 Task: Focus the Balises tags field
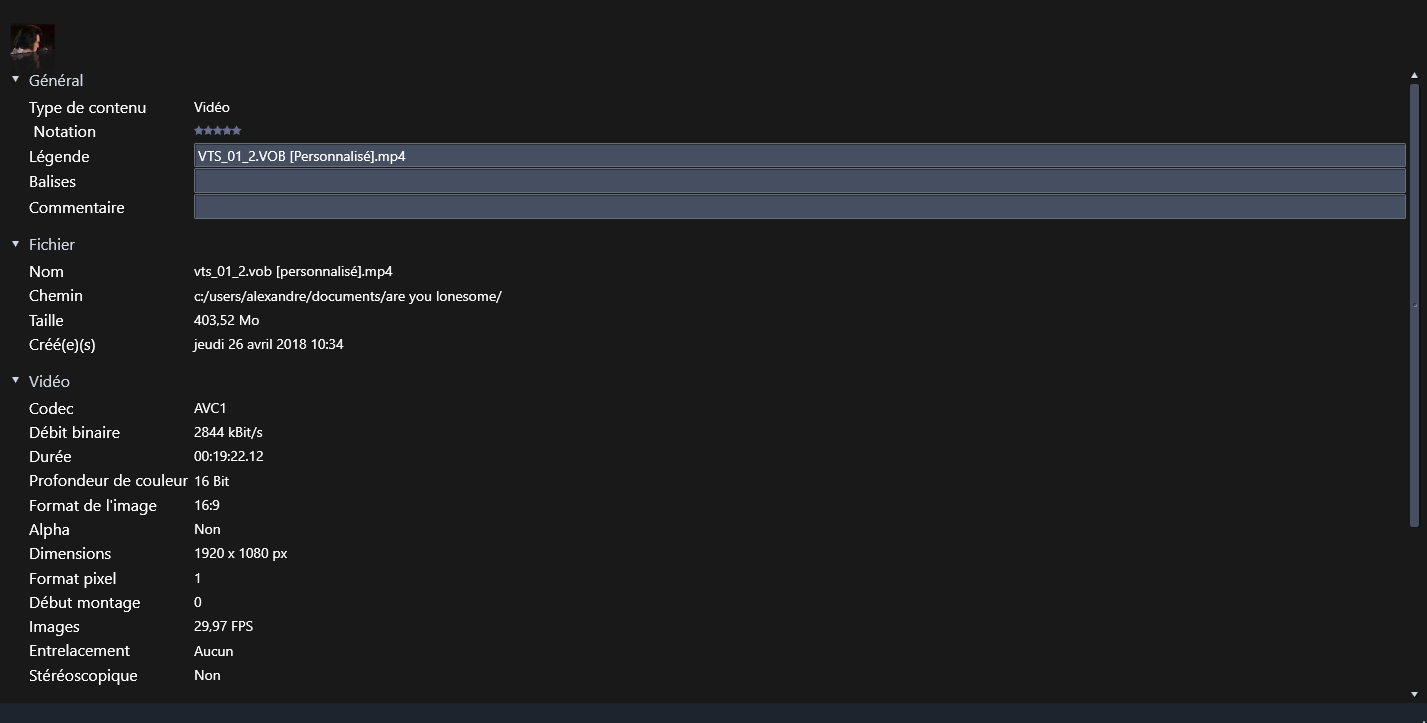(799, 181)
